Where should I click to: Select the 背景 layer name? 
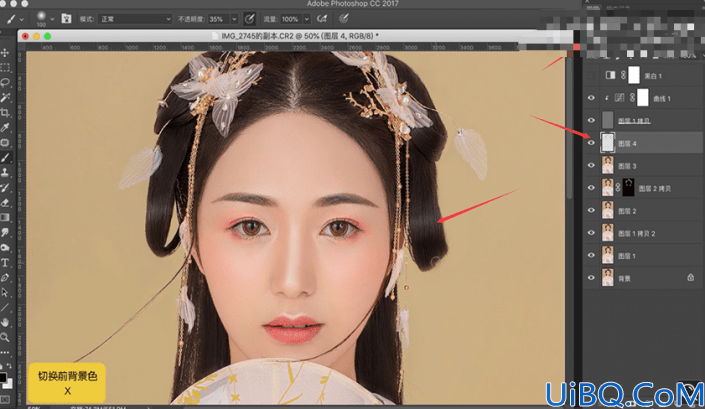tap(625, 279)
